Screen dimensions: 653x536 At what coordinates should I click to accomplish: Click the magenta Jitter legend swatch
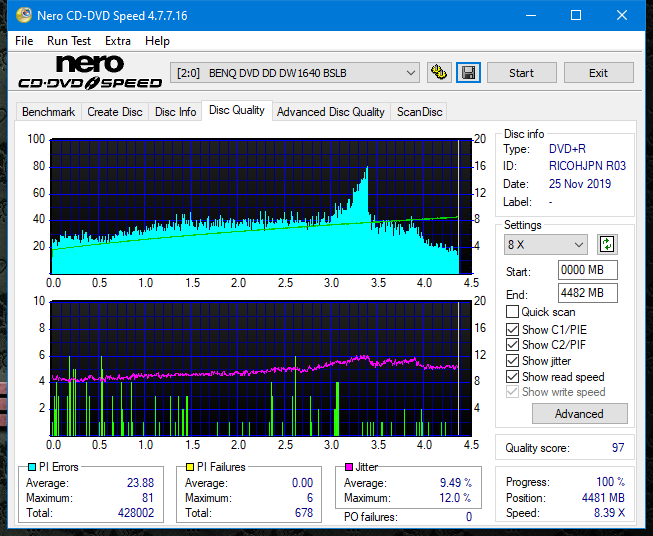(349, 467)
